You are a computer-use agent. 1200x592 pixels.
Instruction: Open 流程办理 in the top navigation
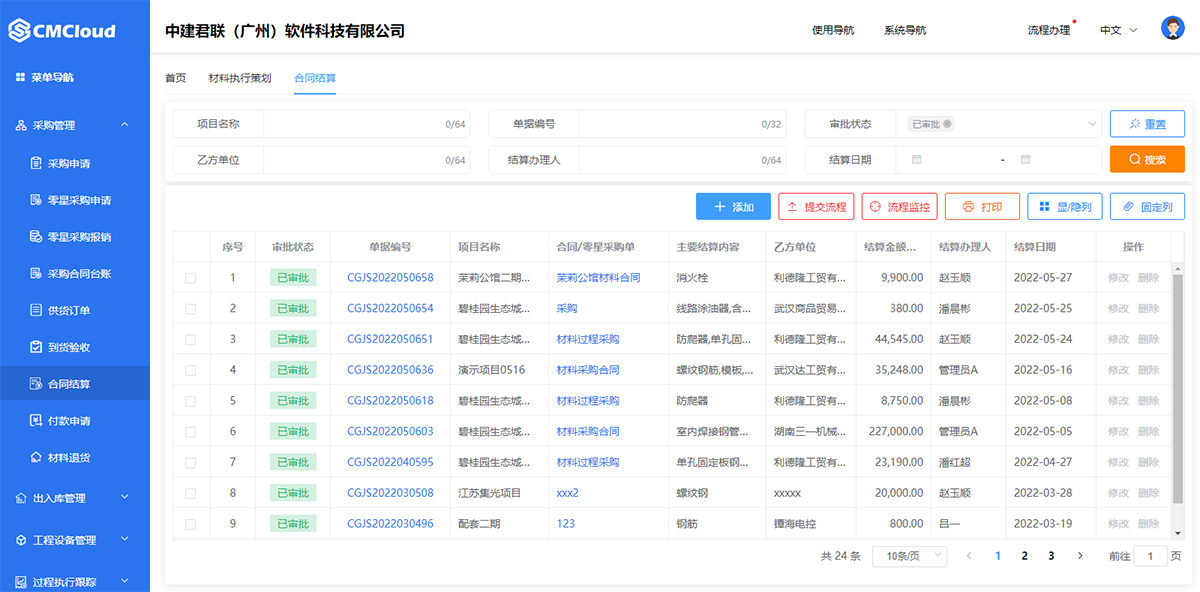(x=1048, y=30)
